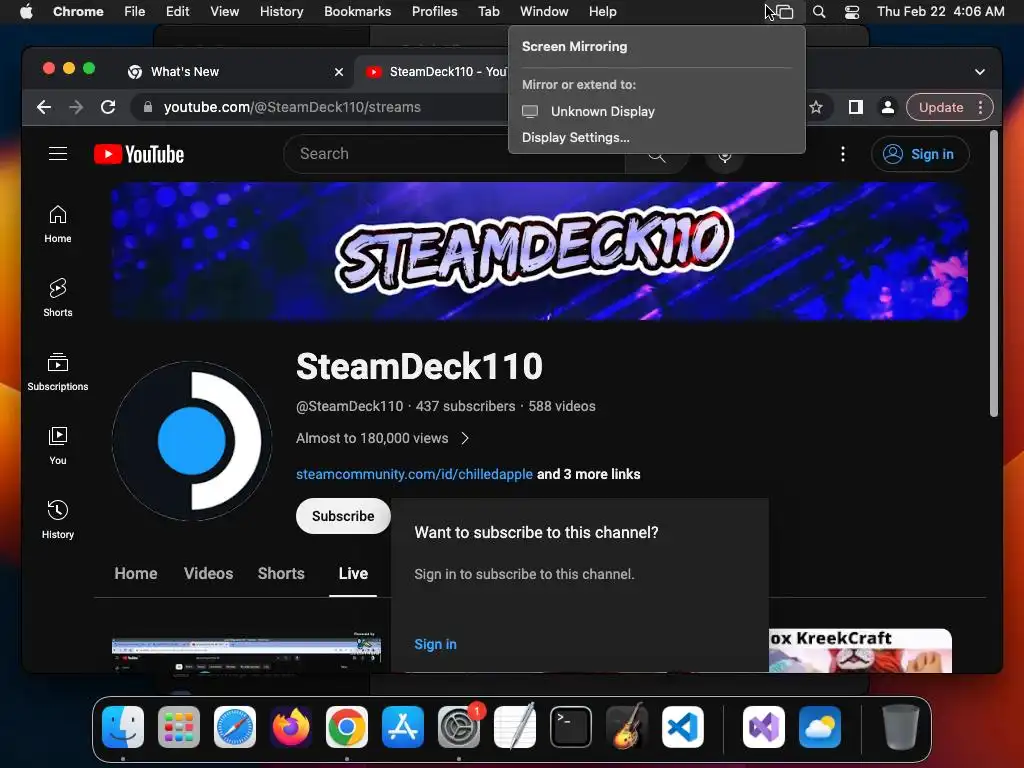Click the address bar URL
Viewport: 1024px width, 768px height.
pos(292,107)
